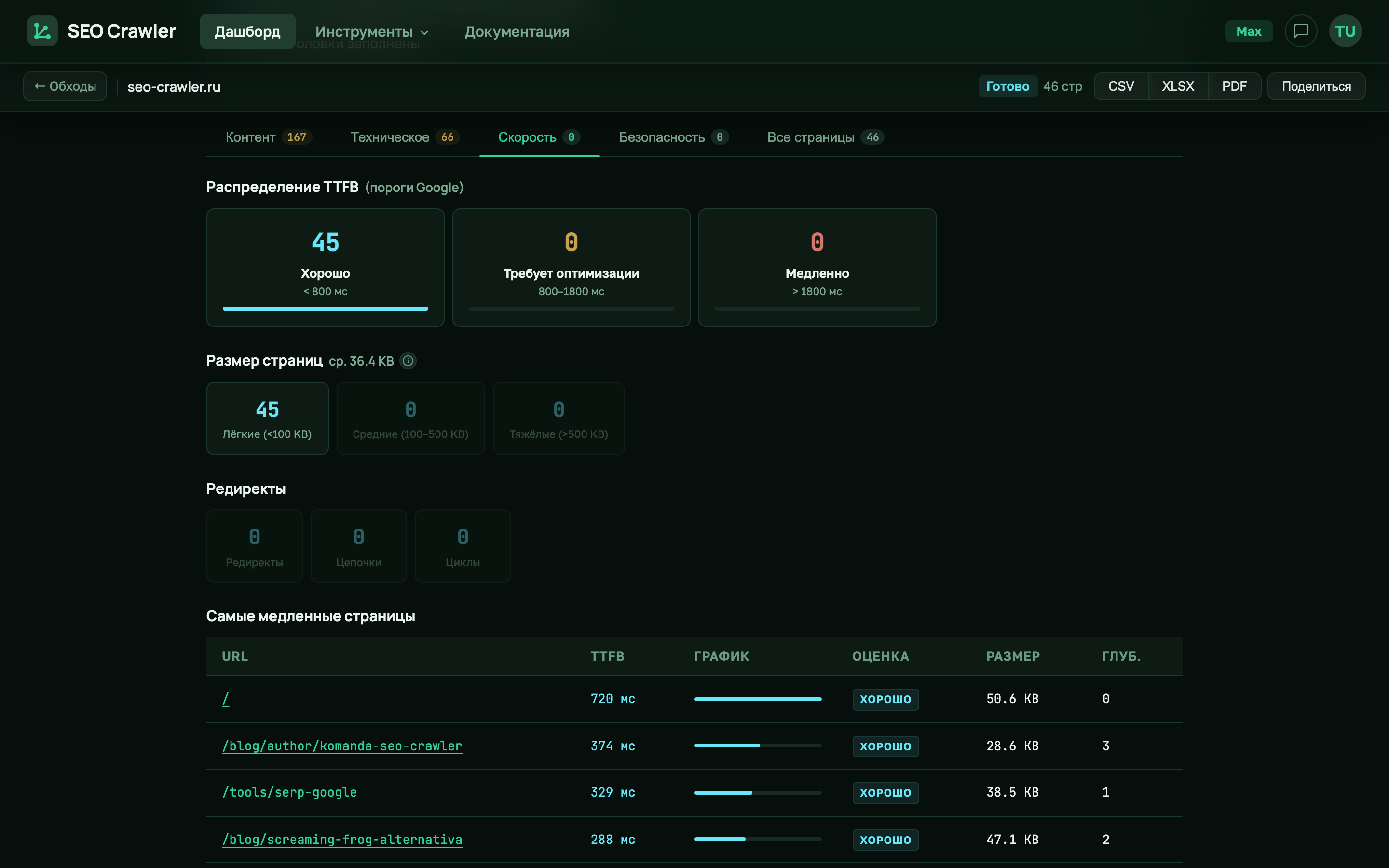Sort table by РАЗМЕР column header
The image size is (1389, 868).
[x=1013, y=656]
